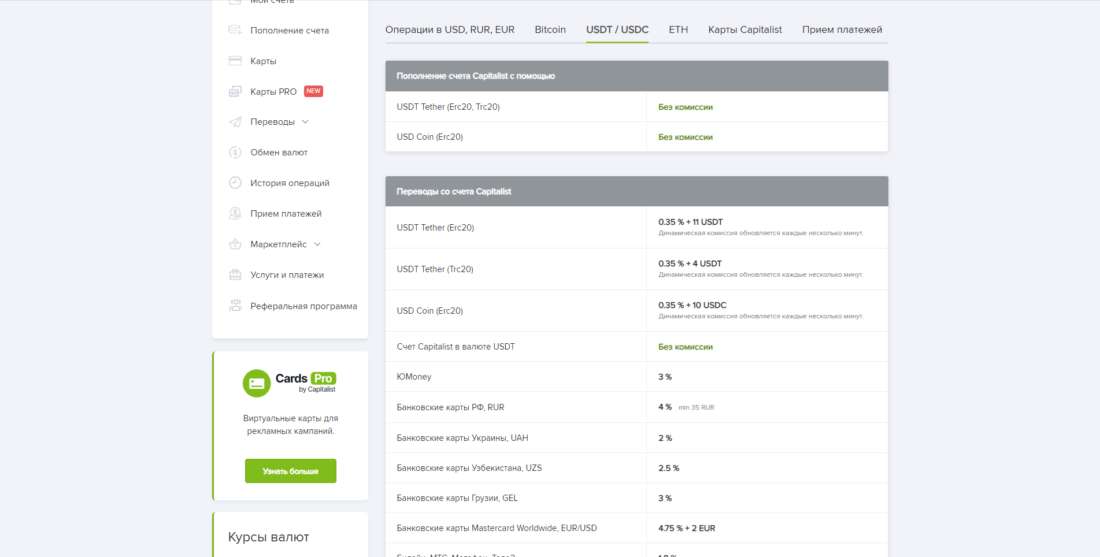The image size is (1100, 557).
Task: Click the 4.75 % + 2 EUR fee
Action: (x=687, y=528)
